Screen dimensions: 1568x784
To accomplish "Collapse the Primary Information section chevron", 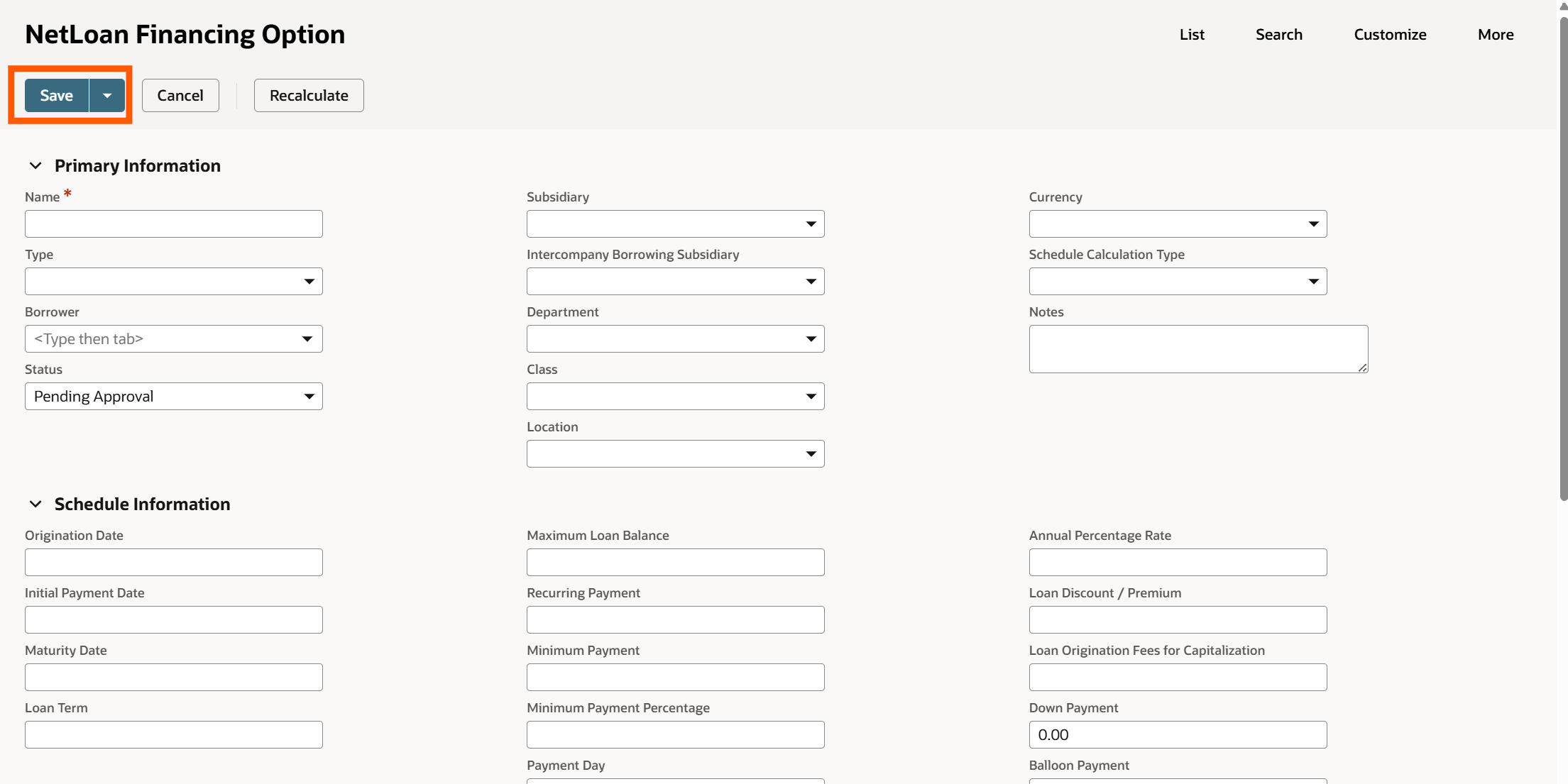I will (x=35, y=166).
